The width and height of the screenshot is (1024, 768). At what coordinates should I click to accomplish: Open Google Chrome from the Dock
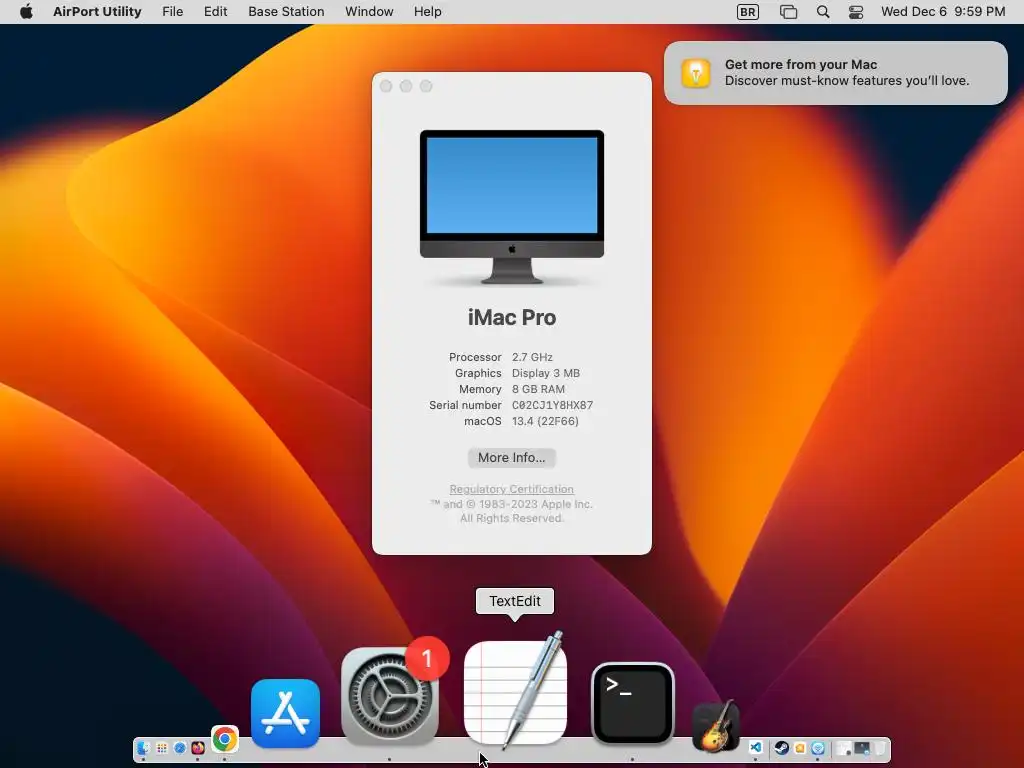(x=225, y=739)
